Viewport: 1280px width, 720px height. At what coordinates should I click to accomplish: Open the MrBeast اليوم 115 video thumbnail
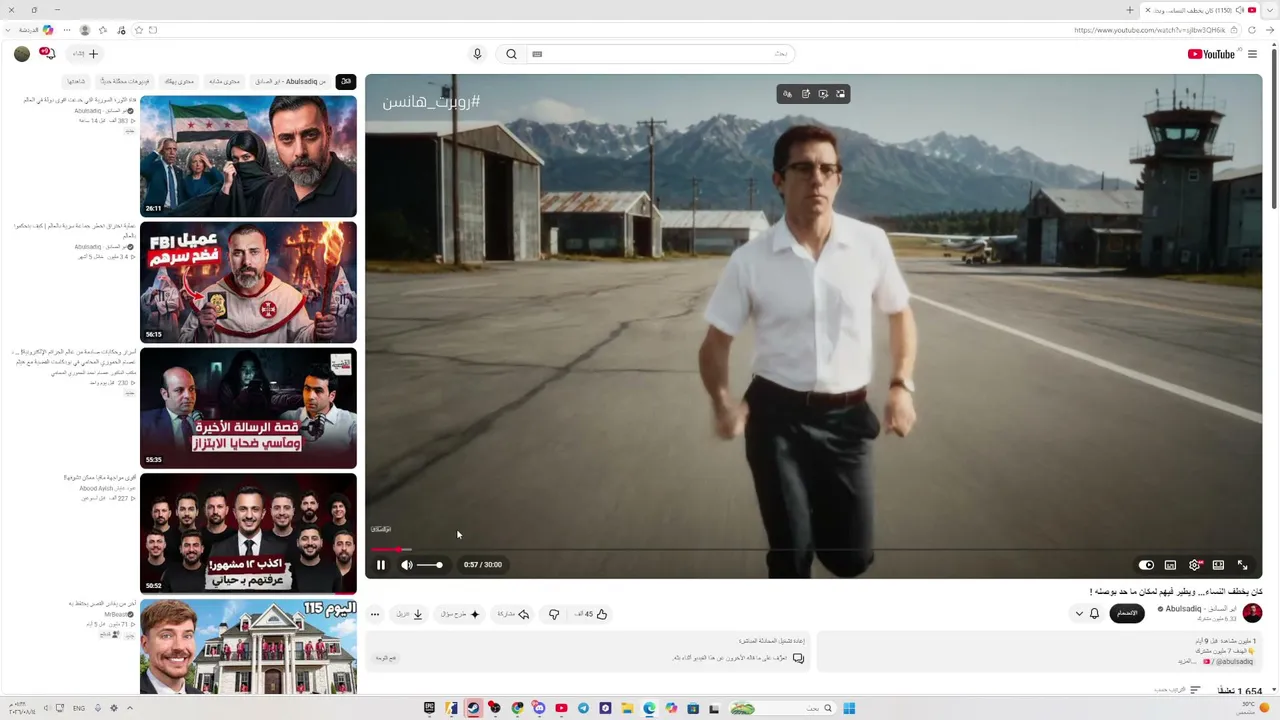248,647
